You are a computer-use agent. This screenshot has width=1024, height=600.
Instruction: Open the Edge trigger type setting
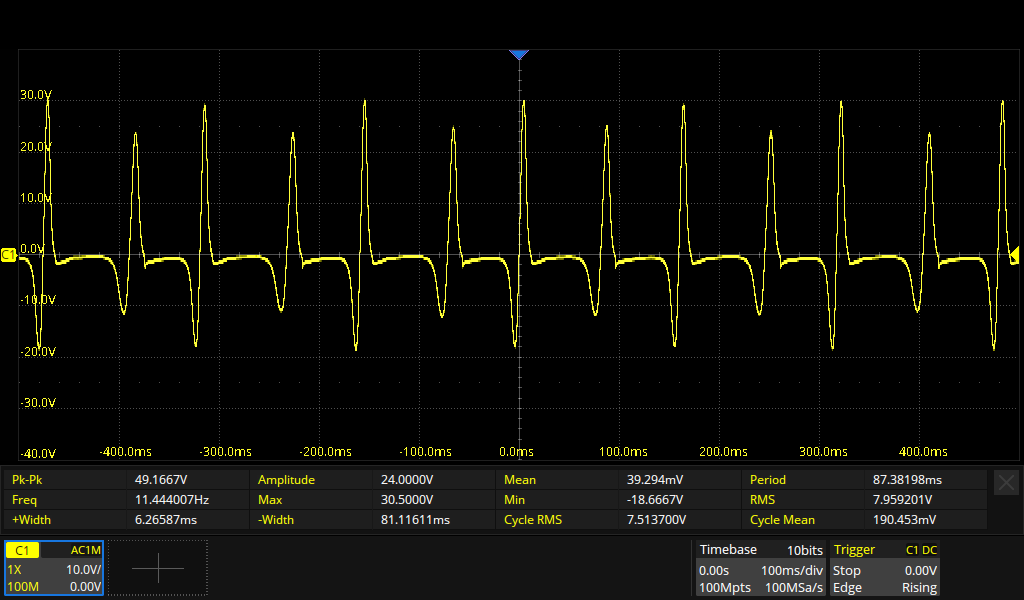pos(847,588)
